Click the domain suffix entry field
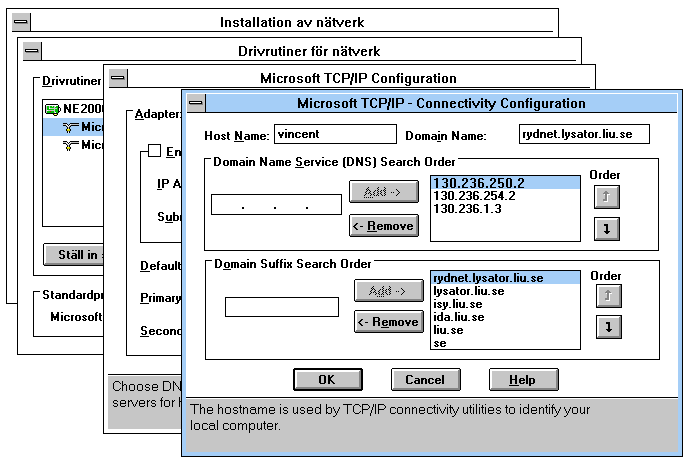The image size is (686, 460). pyautogui.click(x=282, y=306)
